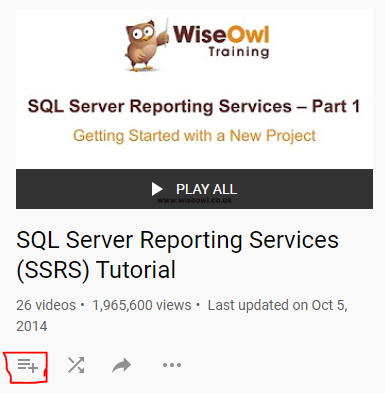Click the play triangle beside PLAY ALL
The width and height of the screenshot is (385, 393).
pyautogui.click(x=157, y=189)
